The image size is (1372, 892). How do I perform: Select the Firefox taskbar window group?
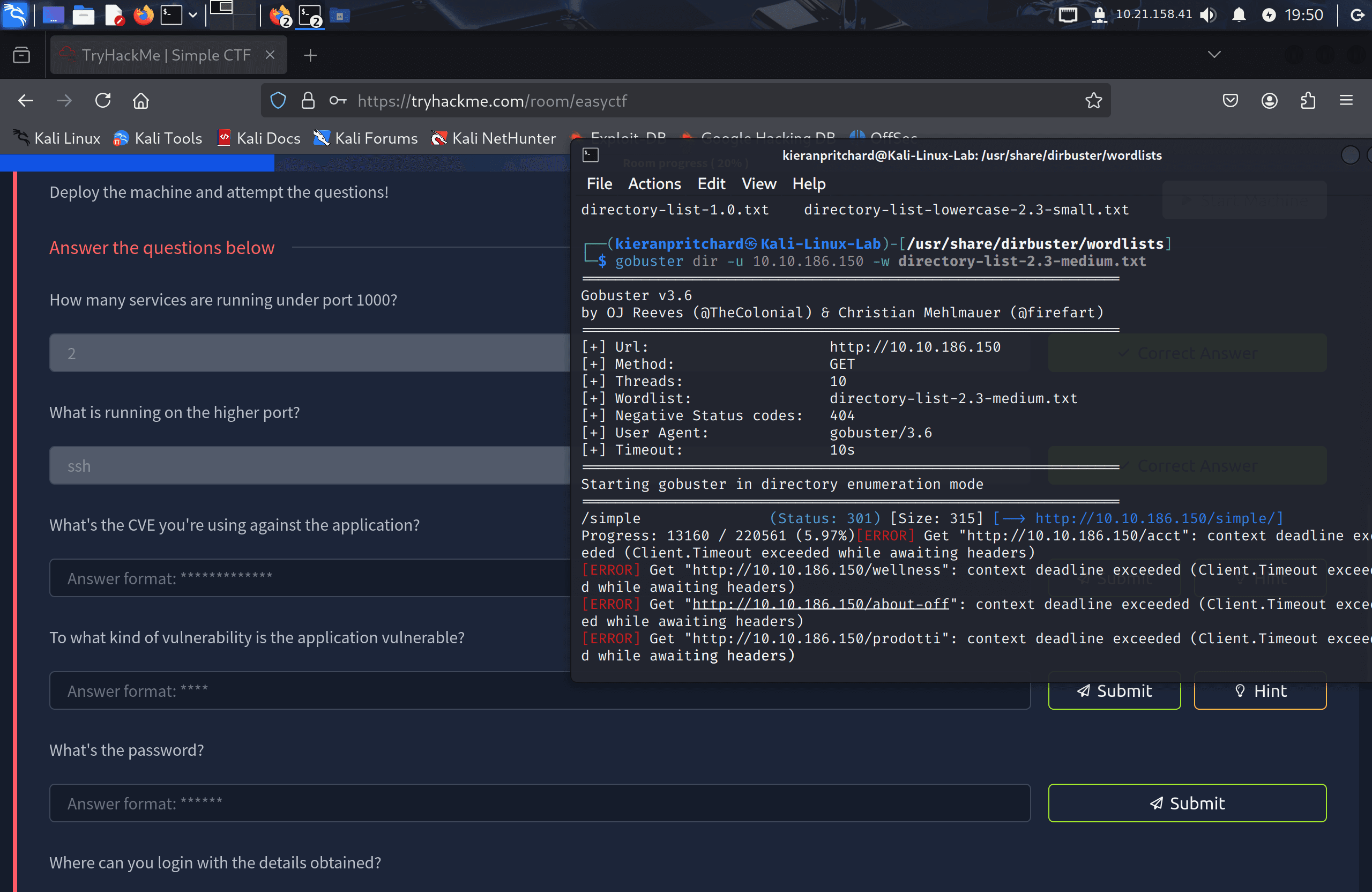[281, 16]
